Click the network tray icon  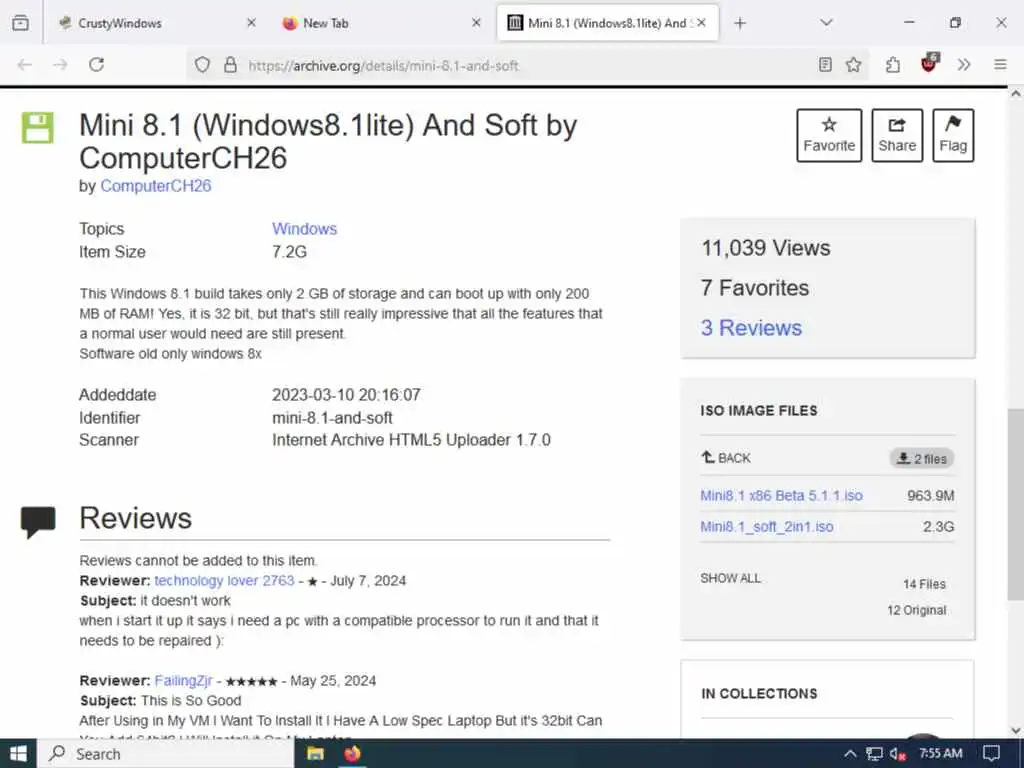pyautogui.click(x=874, y=754)
